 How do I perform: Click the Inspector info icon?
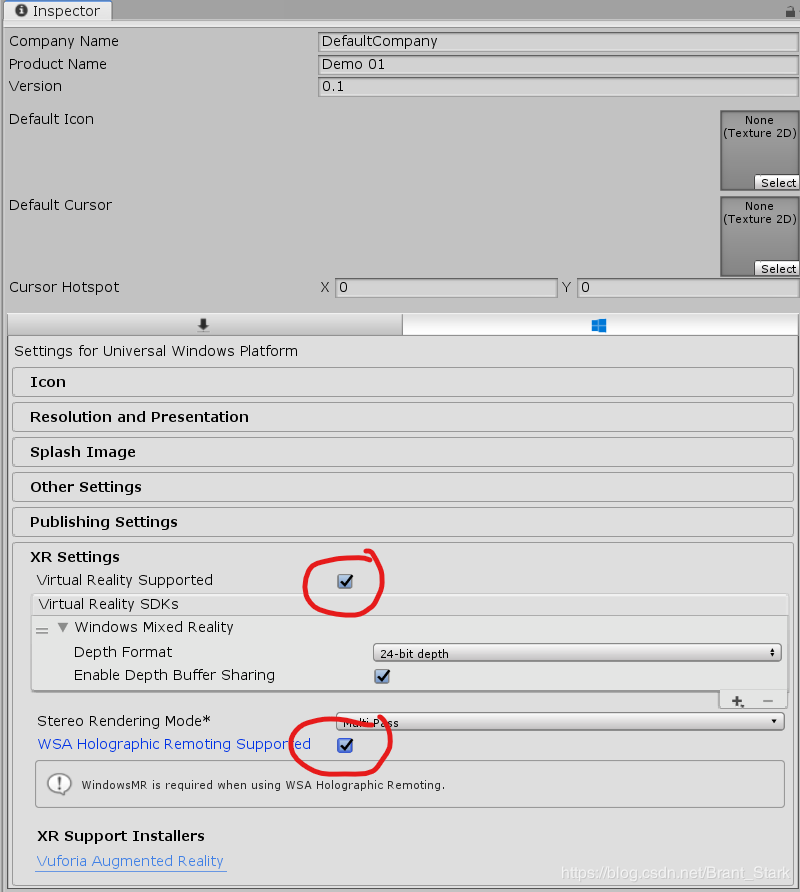[x=21, y=10]
